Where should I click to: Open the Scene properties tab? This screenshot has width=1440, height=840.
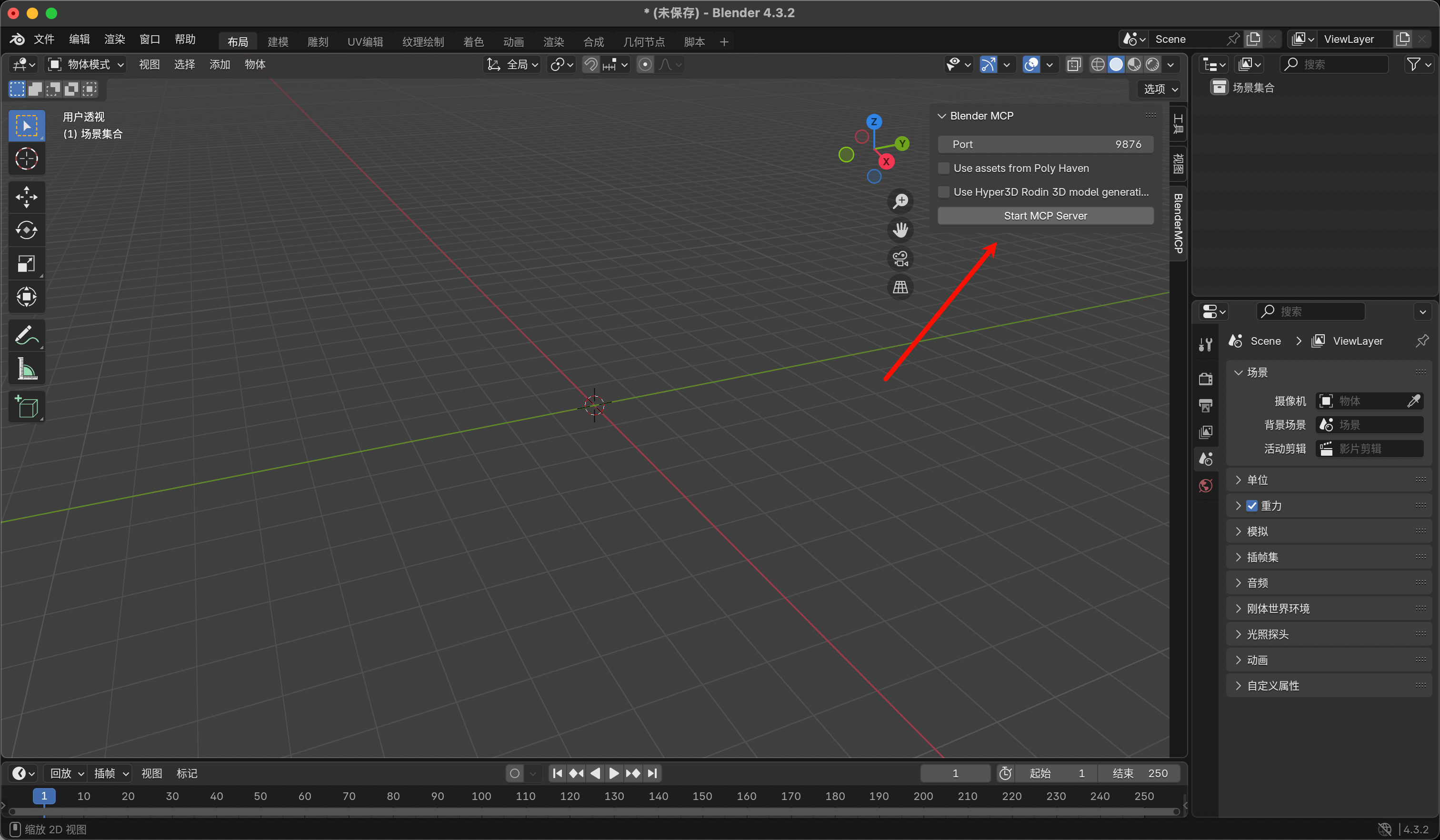(1206, 459)
